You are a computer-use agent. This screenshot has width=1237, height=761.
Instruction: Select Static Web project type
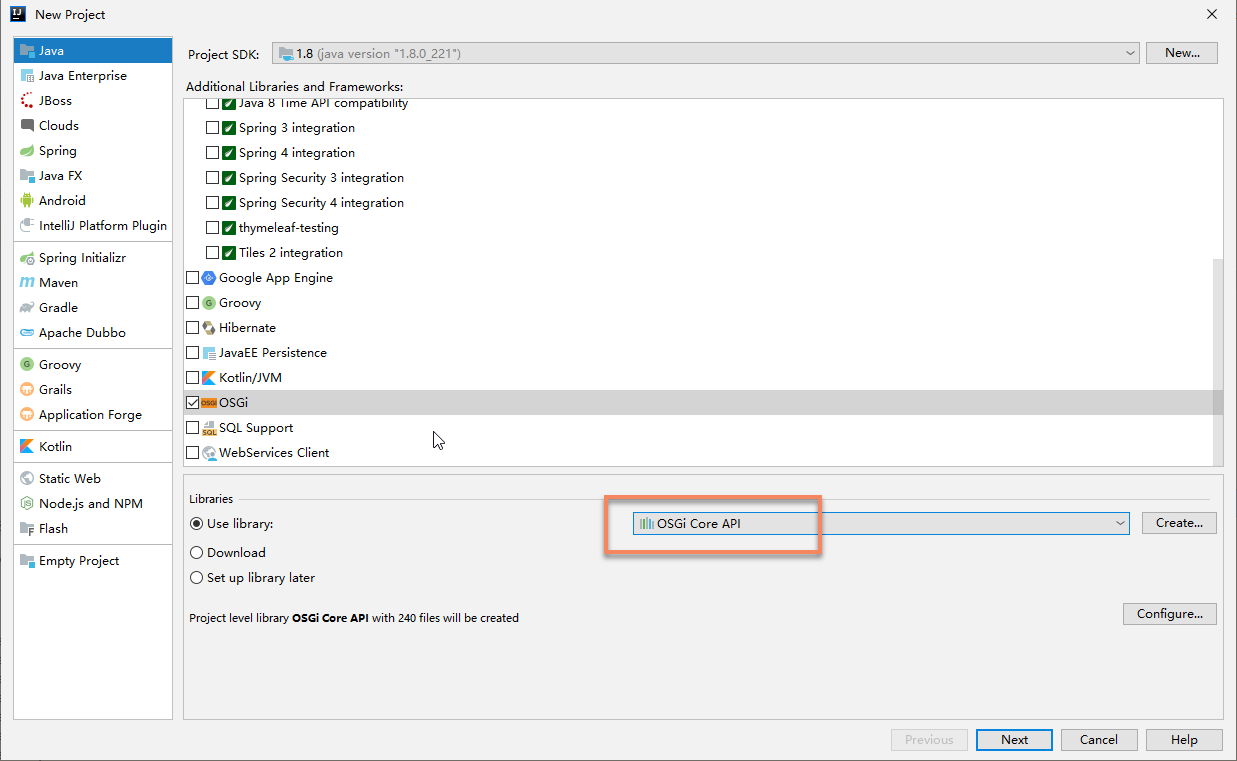(x=93, y=479)
